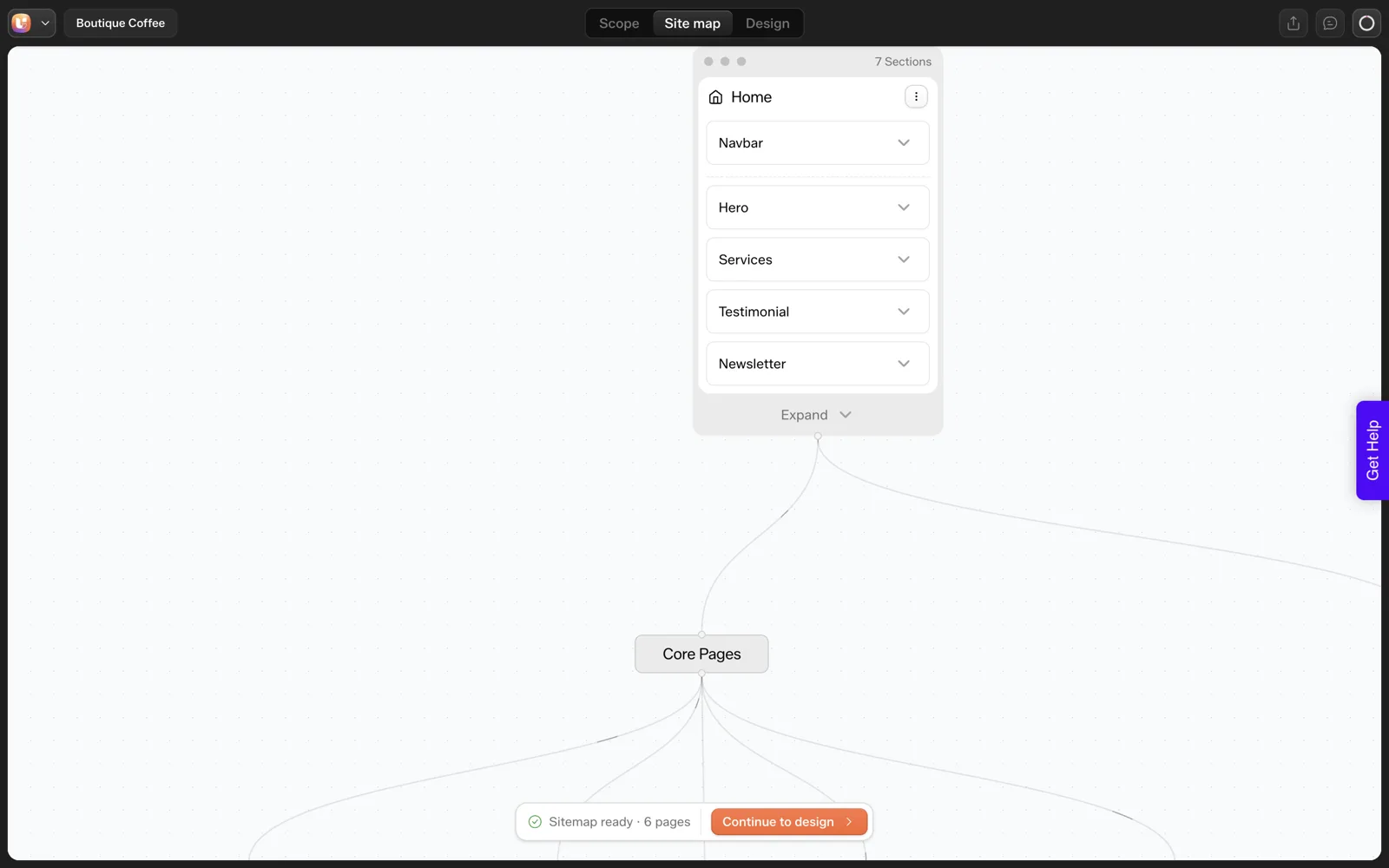
Task: Click Continue to design button
Action: click(788, 822)
